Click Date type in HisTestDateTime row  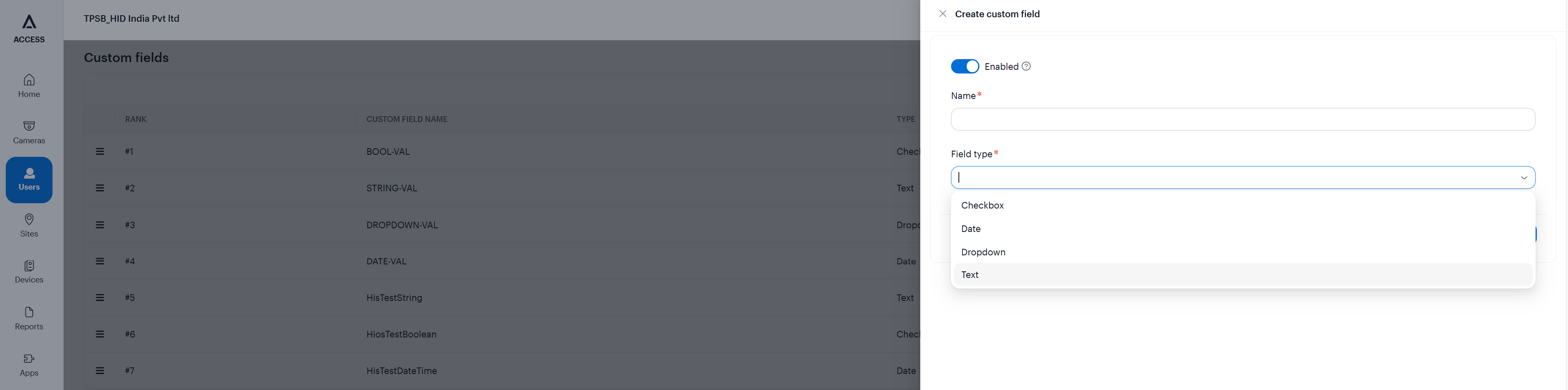906,371
